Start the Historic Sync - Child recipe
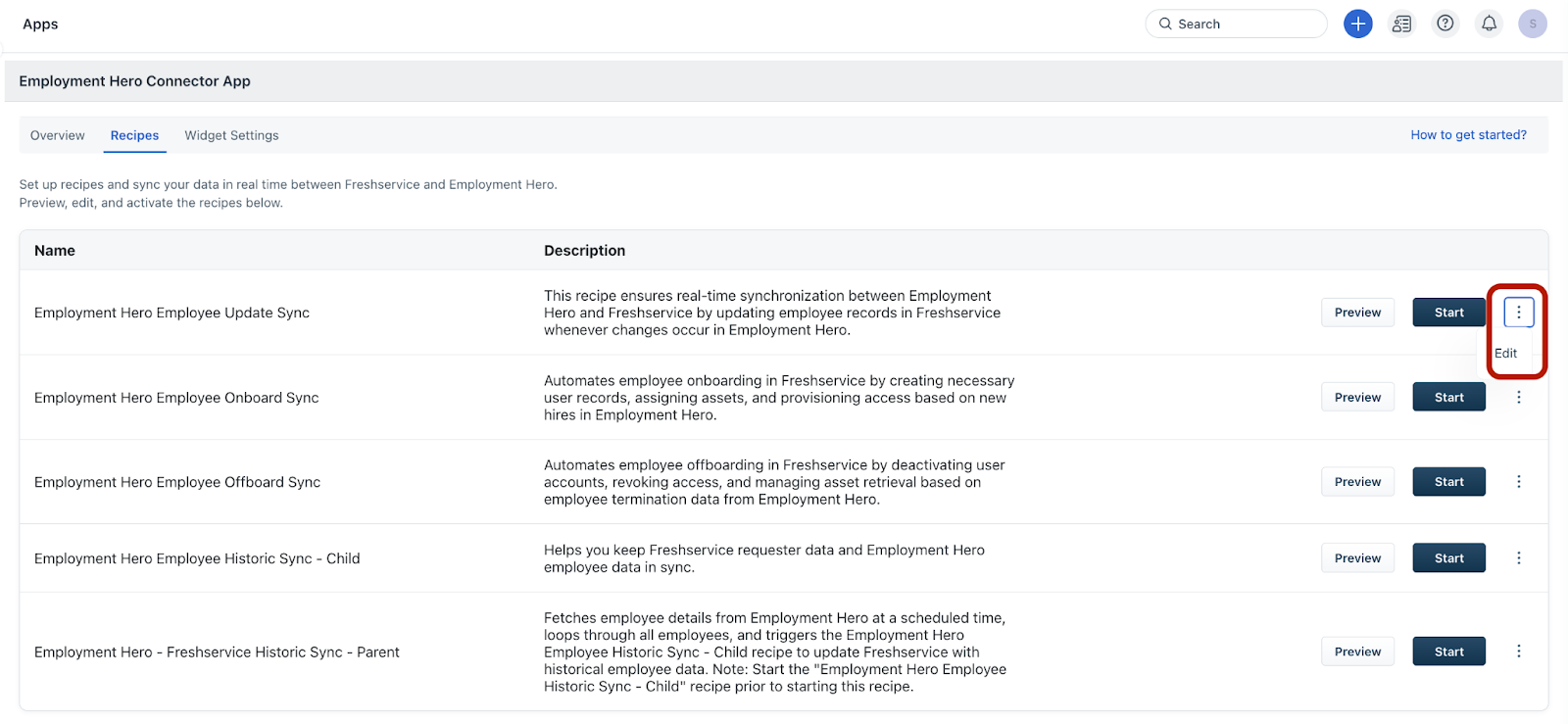This screenshot has height=724, width=1568. click(x=1448, y=557)
